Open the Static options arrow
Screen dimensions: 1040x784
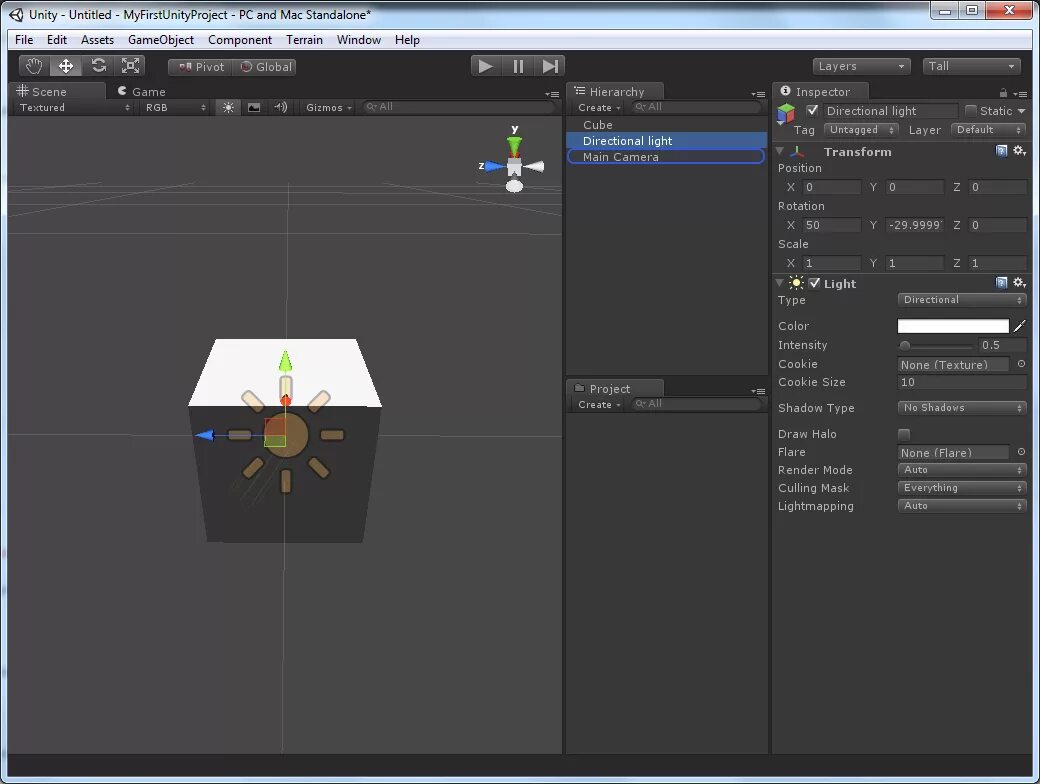tap(1021, 111)
